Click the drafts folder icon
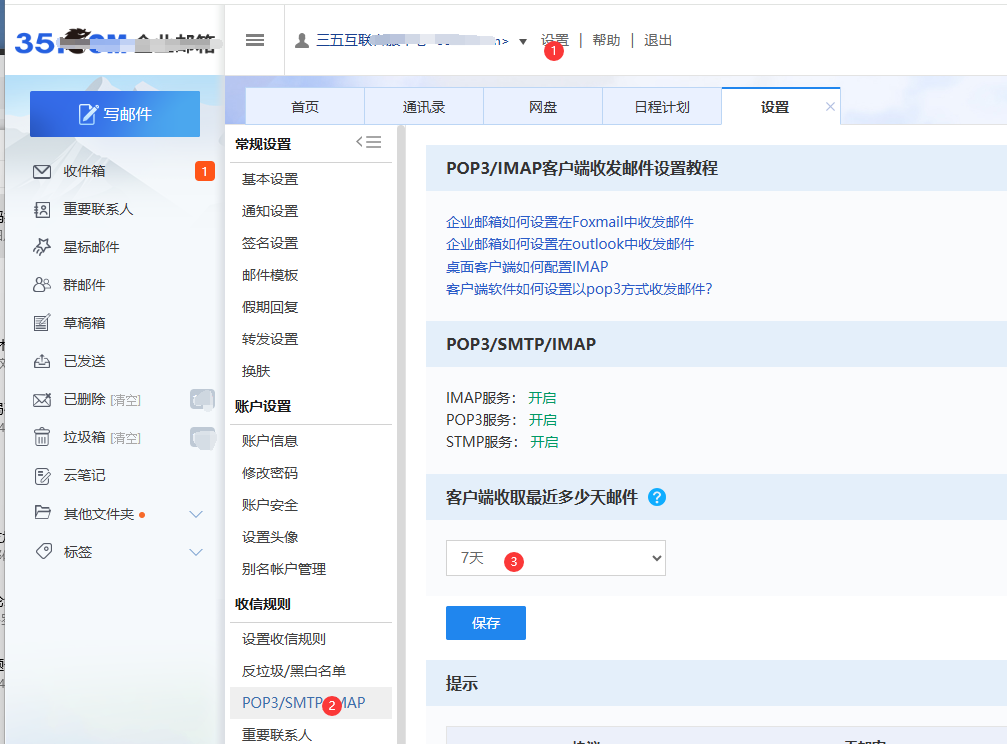1007x744 pixels. (42, 323)
